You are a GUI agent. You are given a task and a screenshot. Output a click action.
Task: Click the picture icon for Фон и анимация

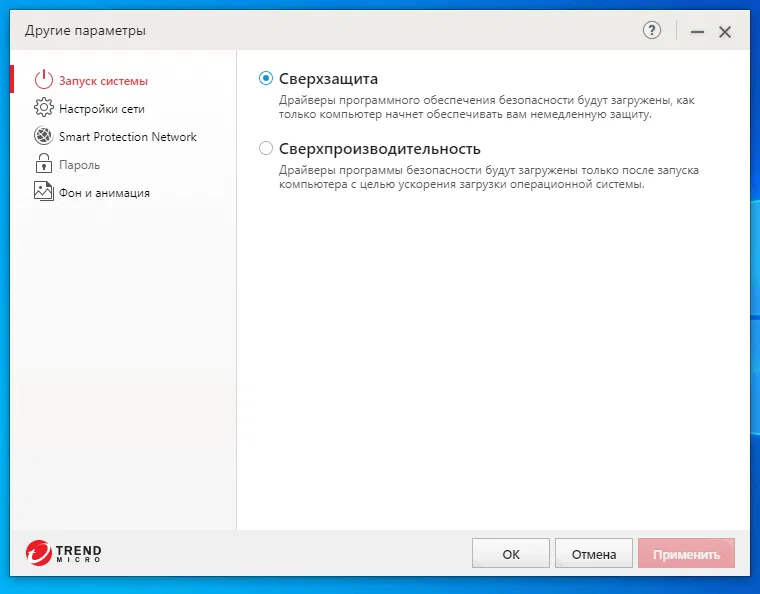pos(44,191)
